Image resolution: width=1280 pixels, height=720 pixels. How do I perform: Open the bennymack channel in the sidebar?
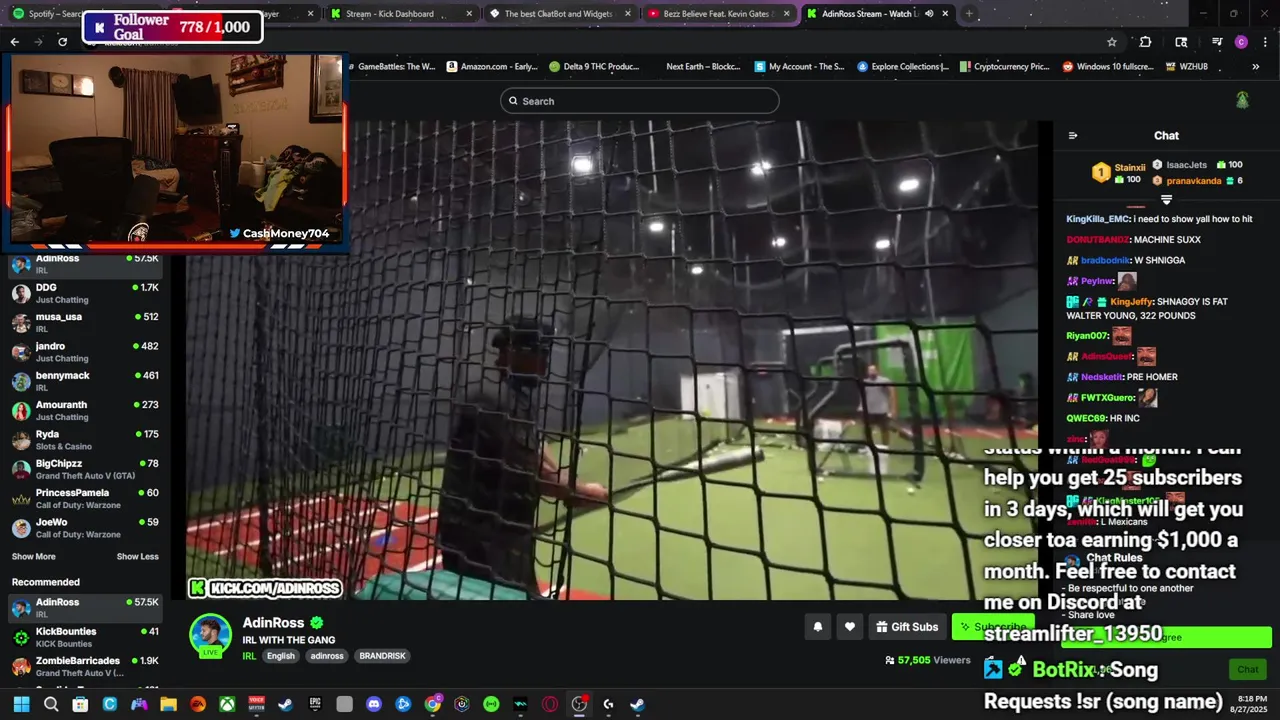85,381
